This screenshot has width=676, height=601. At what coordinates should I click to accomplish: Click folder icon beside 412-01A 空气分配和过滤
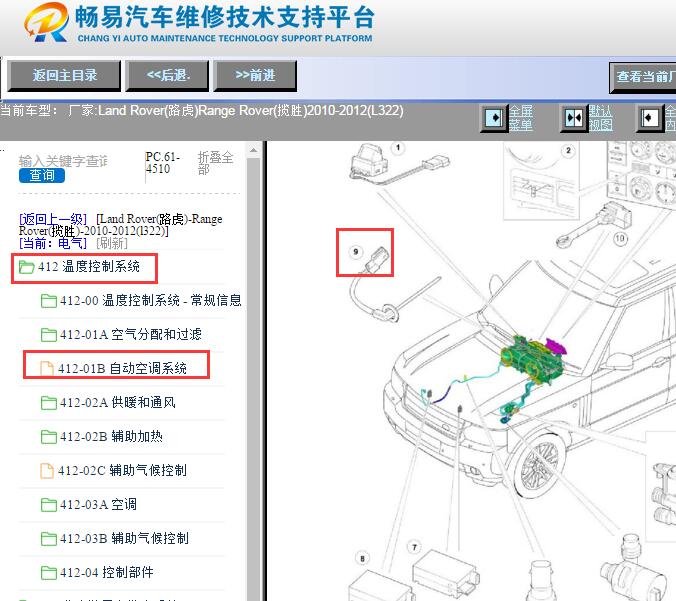[x=49, y=335]
